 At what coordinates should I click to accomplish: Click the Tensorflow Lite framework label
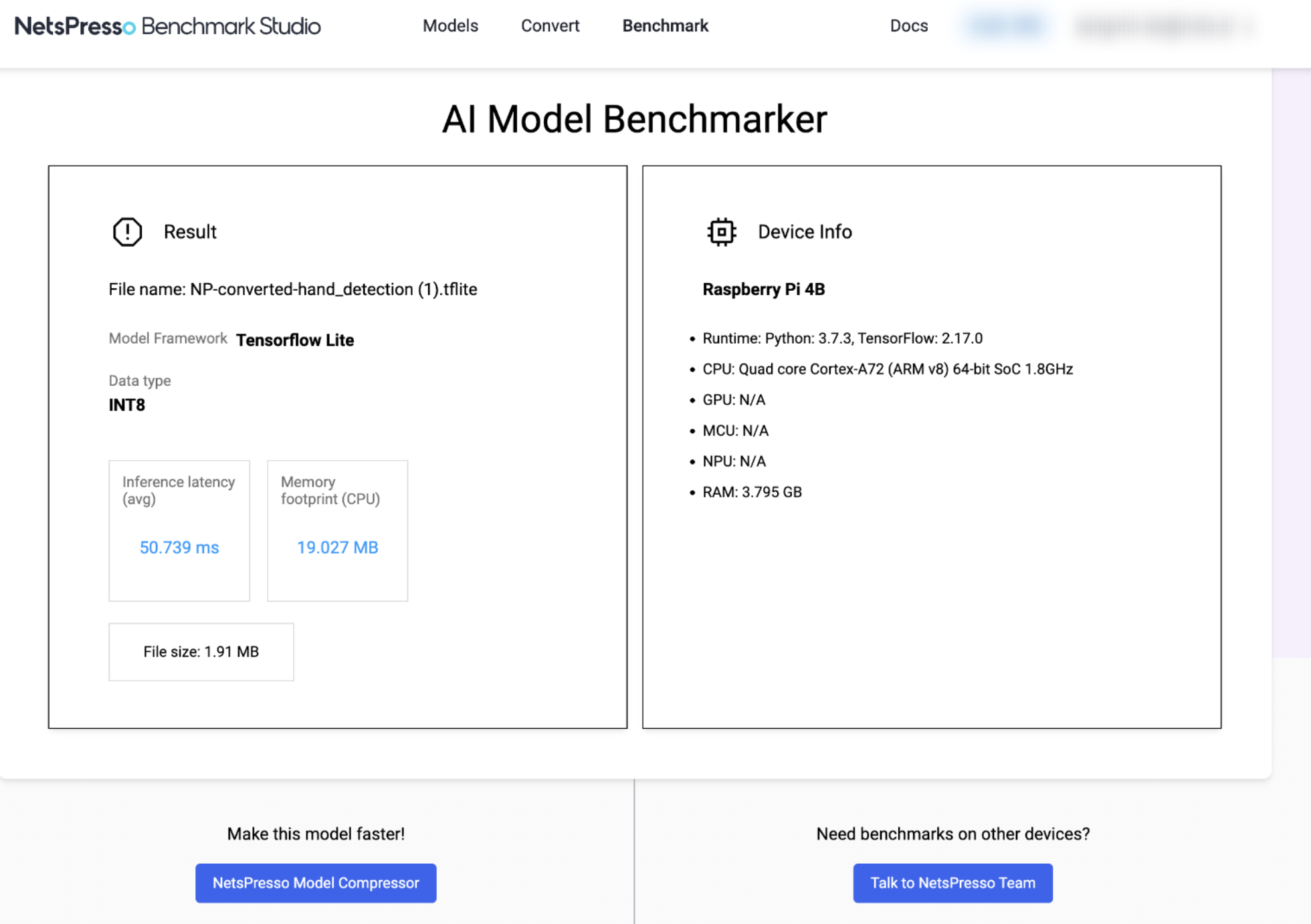295,340
